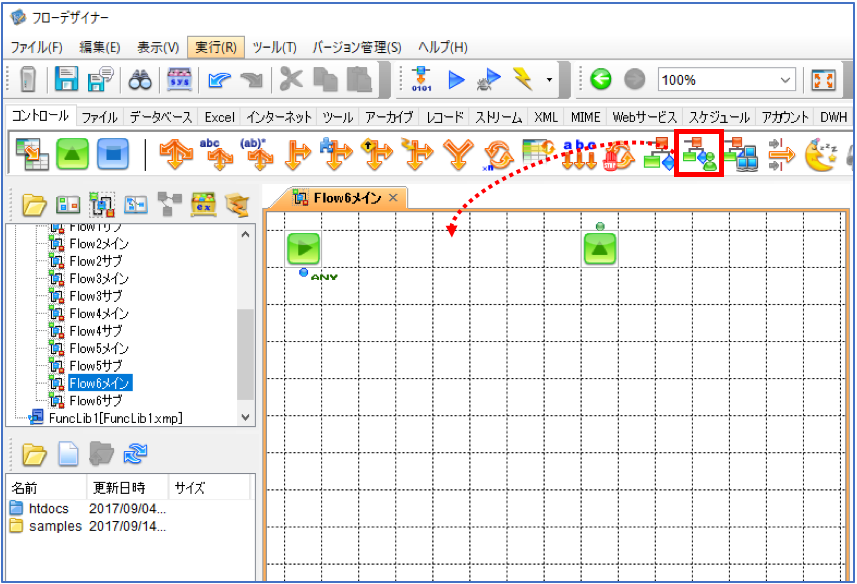Select Flow3メイン in the tree
The width and height of the screenshot is (857, 584).
99,279
